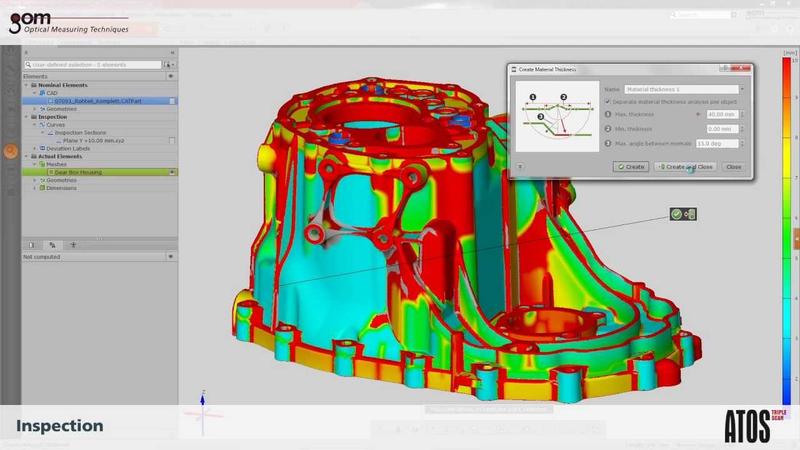Click the selection options icon next to search field
Screen dimensions: 800x450
pos(170,64)
